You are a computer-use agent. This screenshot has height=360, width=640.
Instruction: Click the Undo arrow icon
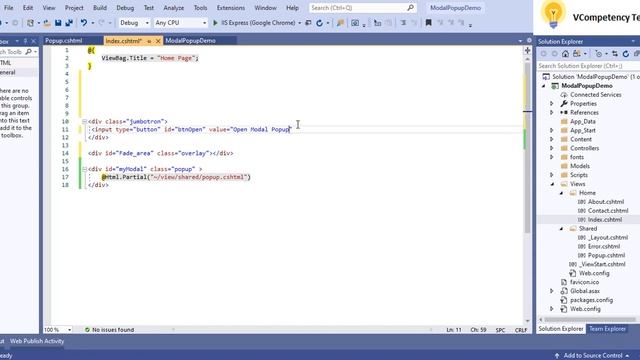[84, 23]
